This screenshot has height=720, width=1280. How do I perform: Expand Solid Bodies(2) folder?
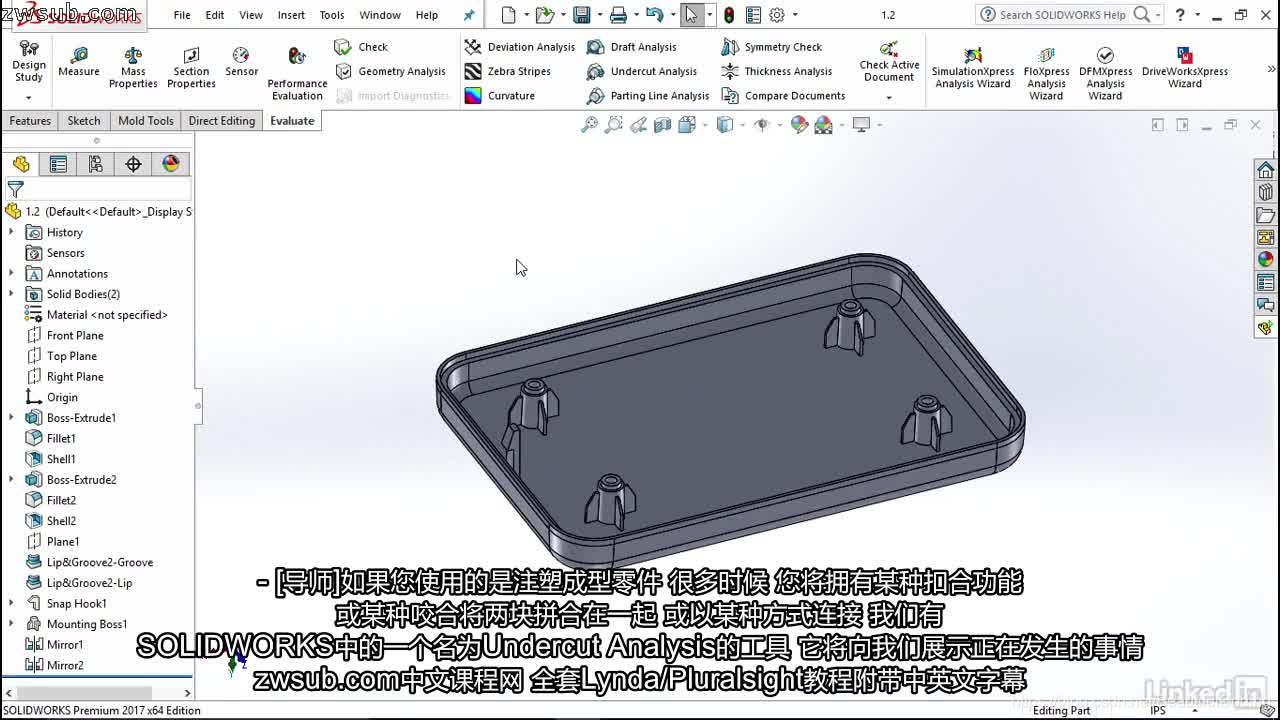(x=12, y=294)
